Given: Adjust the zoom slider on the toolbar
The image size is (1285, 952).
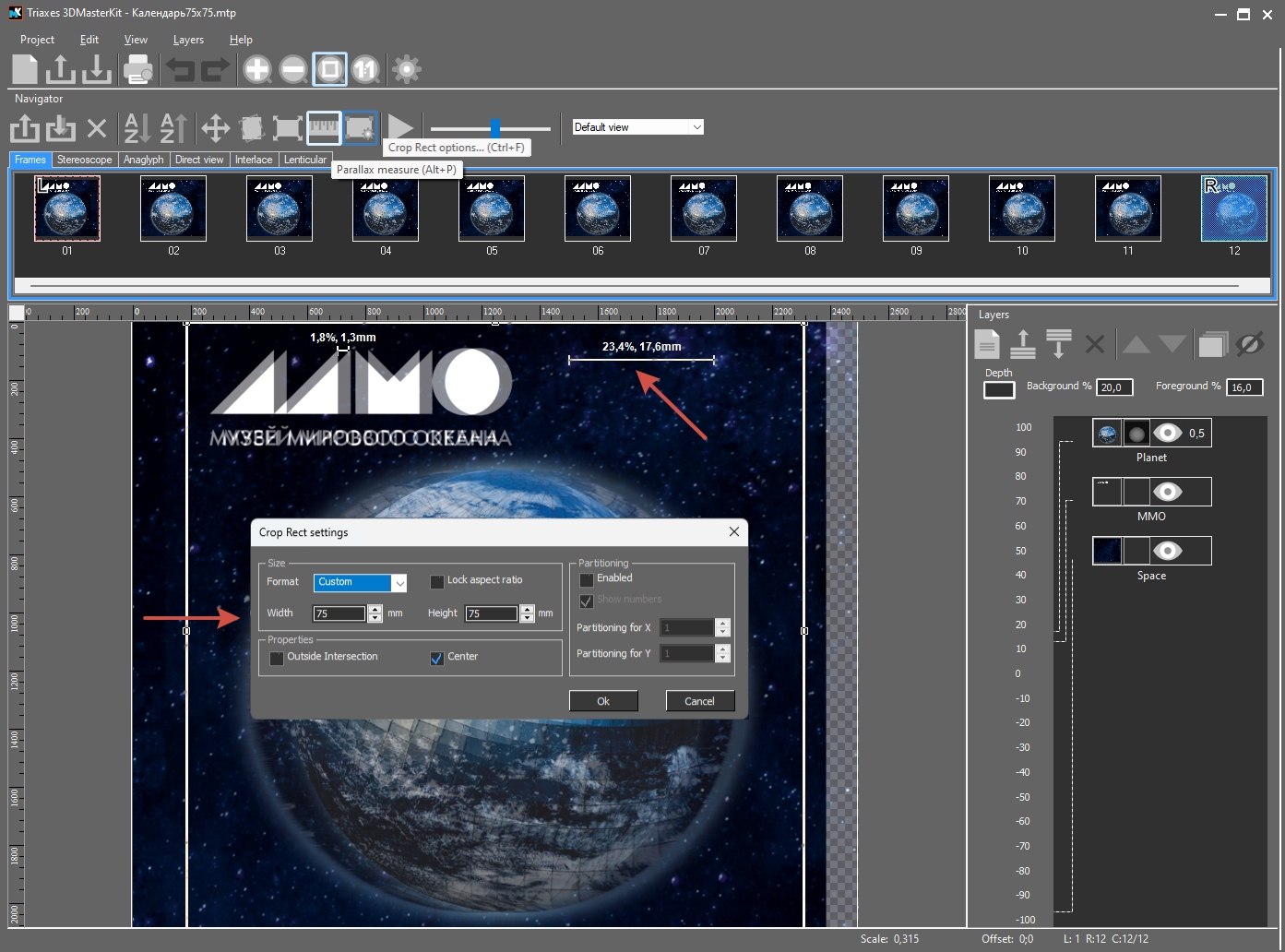Looking at the screenshot, I should click(494, 128).
